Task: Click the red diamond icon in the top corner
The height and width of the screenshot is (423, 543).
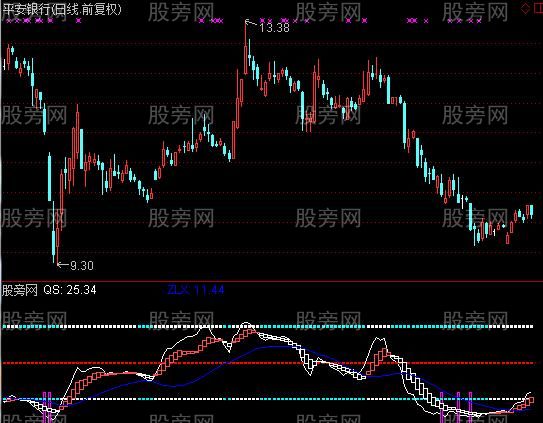Action: (525, 8)
